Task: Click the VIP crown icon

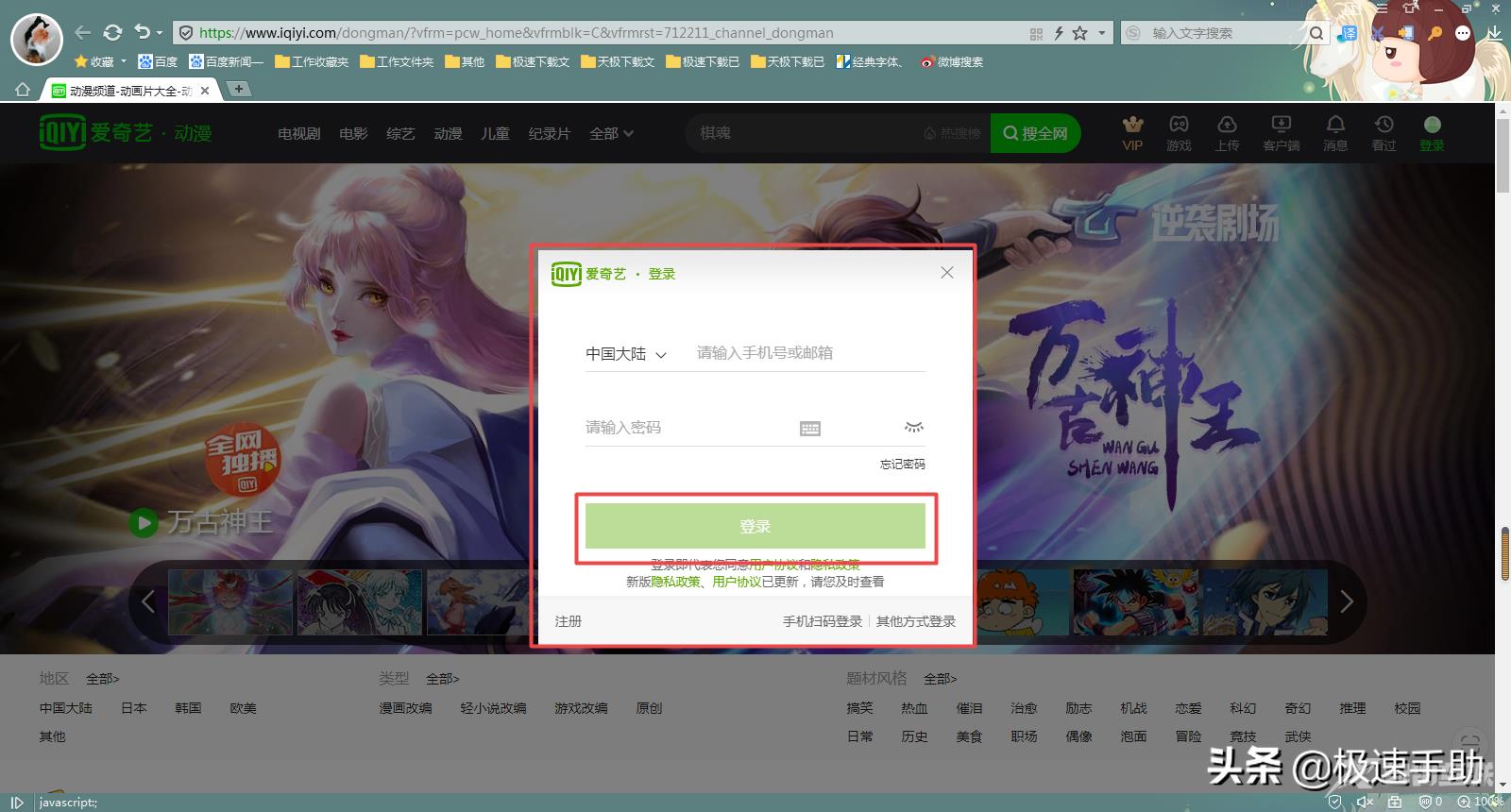Action: [1132, 125]
